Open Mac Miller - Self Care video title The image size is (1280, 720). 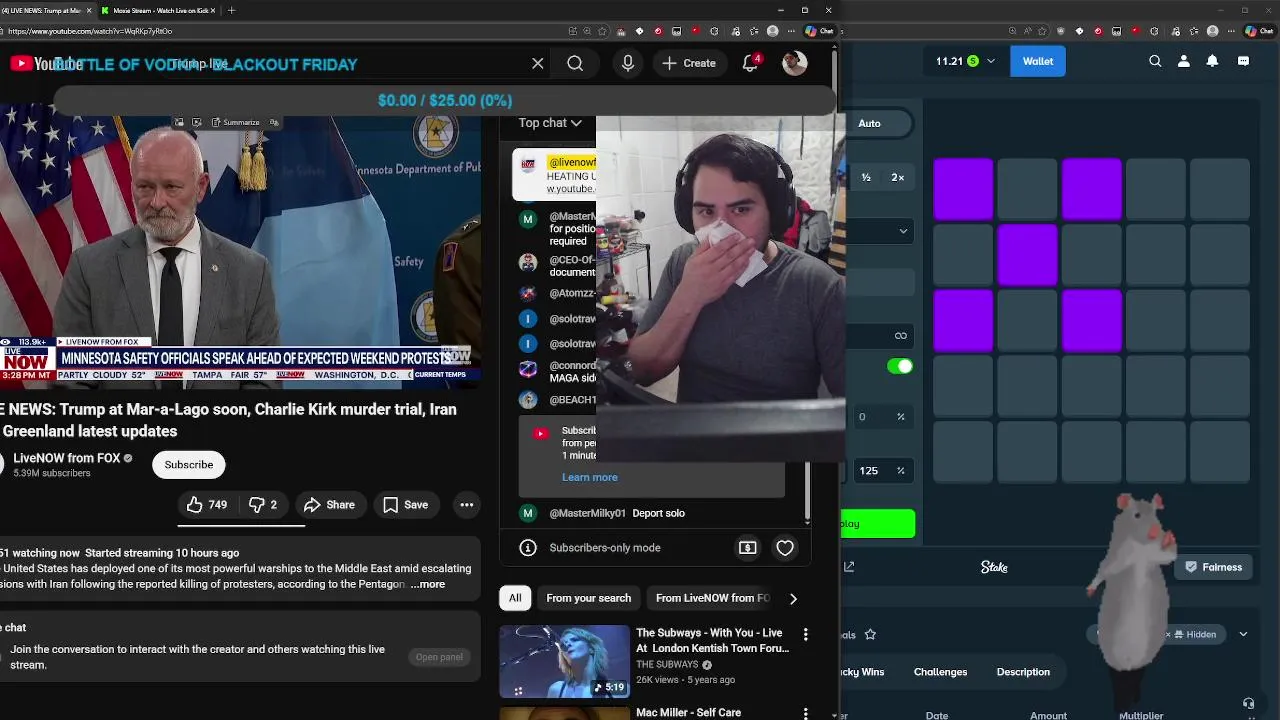tap(689, 713)
